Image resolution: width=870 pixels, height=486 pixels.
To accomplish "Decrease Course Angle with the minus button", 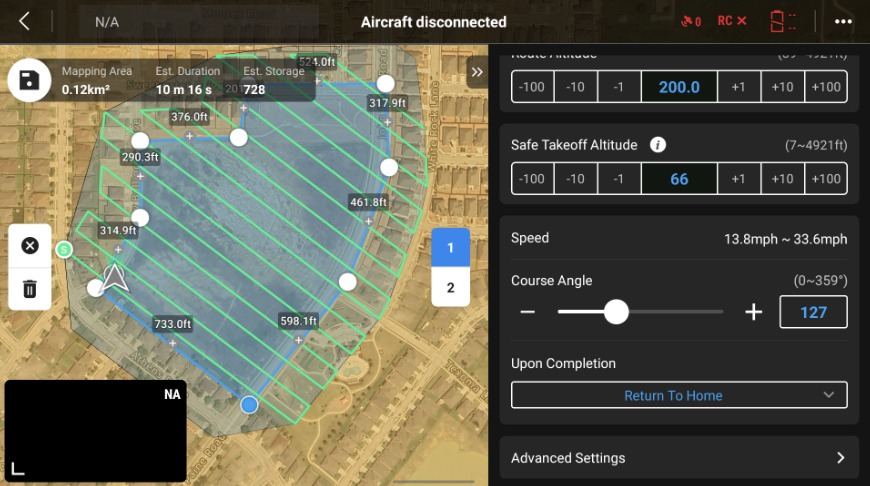I will coord(528,312).
